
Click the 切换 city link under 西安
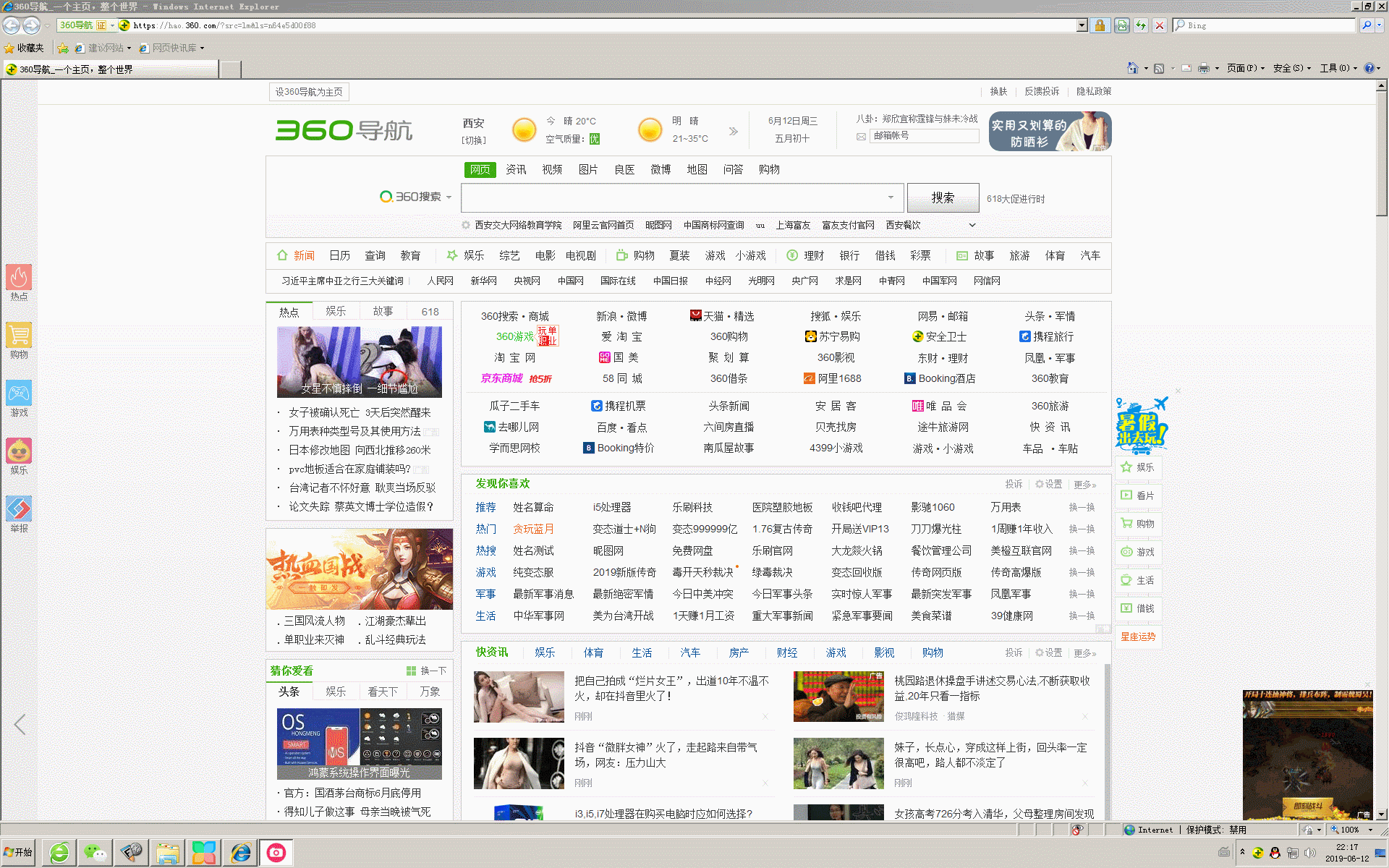tap(474, 140)
